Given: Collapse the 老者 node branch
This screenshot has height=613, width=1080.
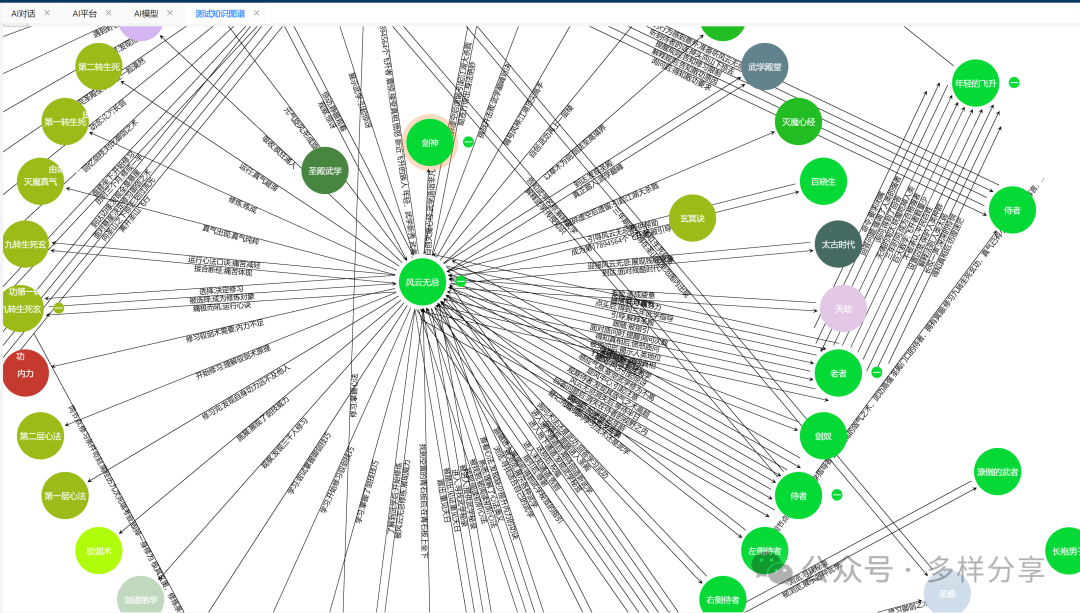Looking at the screenshot, I should [876, 372].
